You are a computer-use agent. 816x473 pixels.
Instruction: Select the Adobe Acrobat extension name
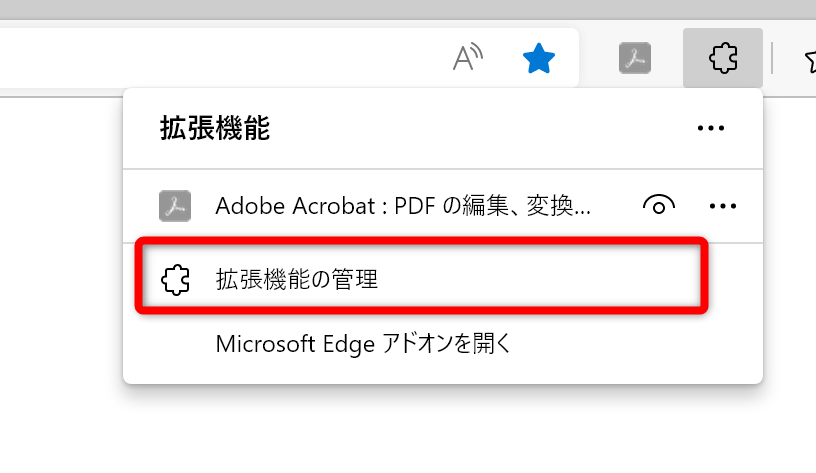coord(403,206)
